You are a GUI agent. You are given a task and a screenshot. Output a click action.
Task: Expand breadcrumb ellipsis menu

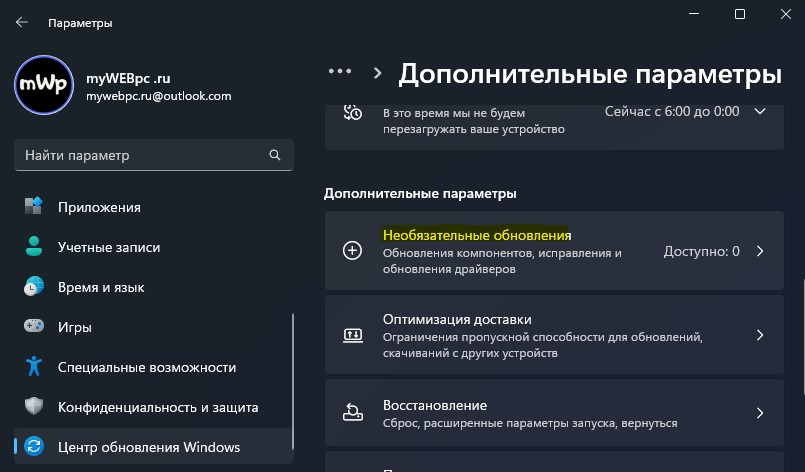tap(340, 72)
